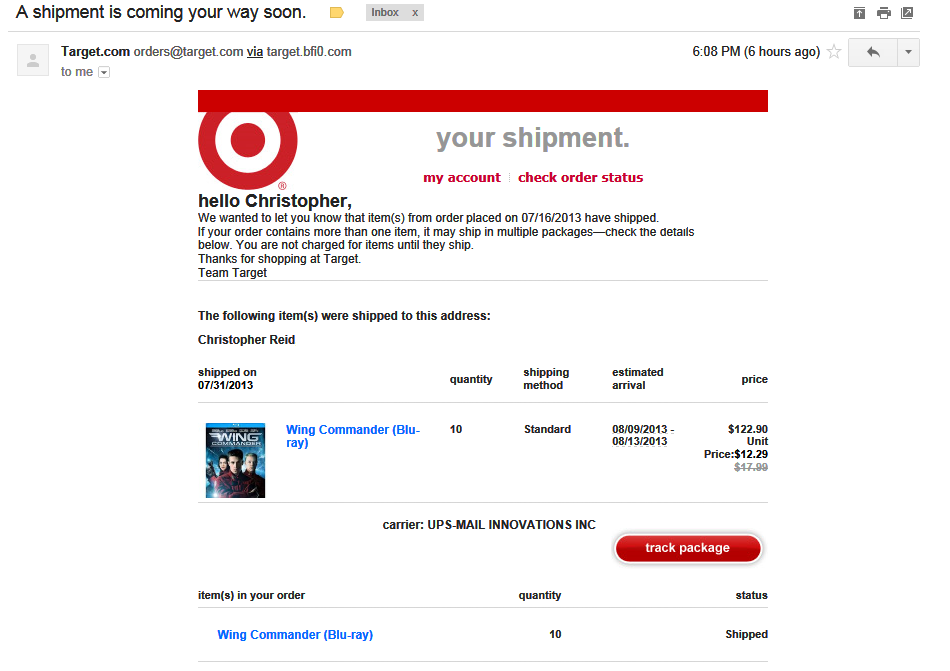Click the expand all icon

[859, 13]
